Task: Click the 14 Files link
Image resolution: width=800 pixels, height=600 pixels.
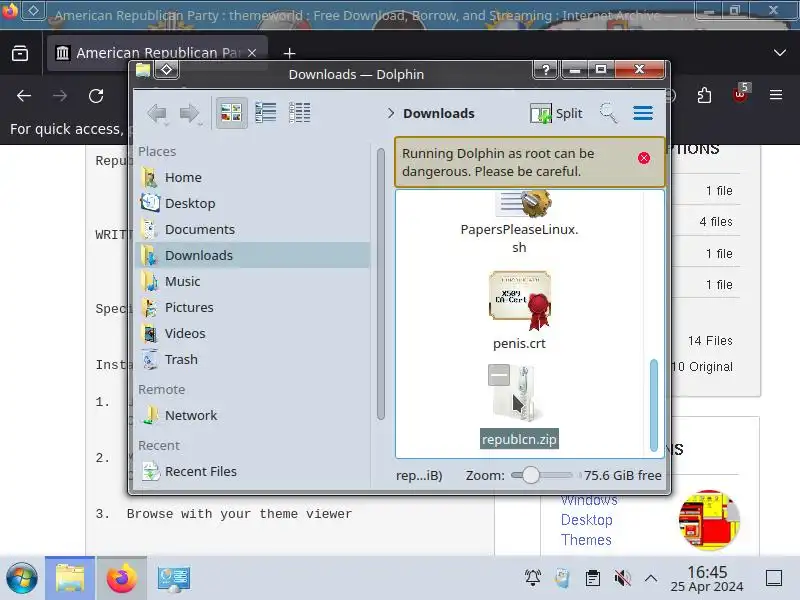Action: tap(710, 341)
